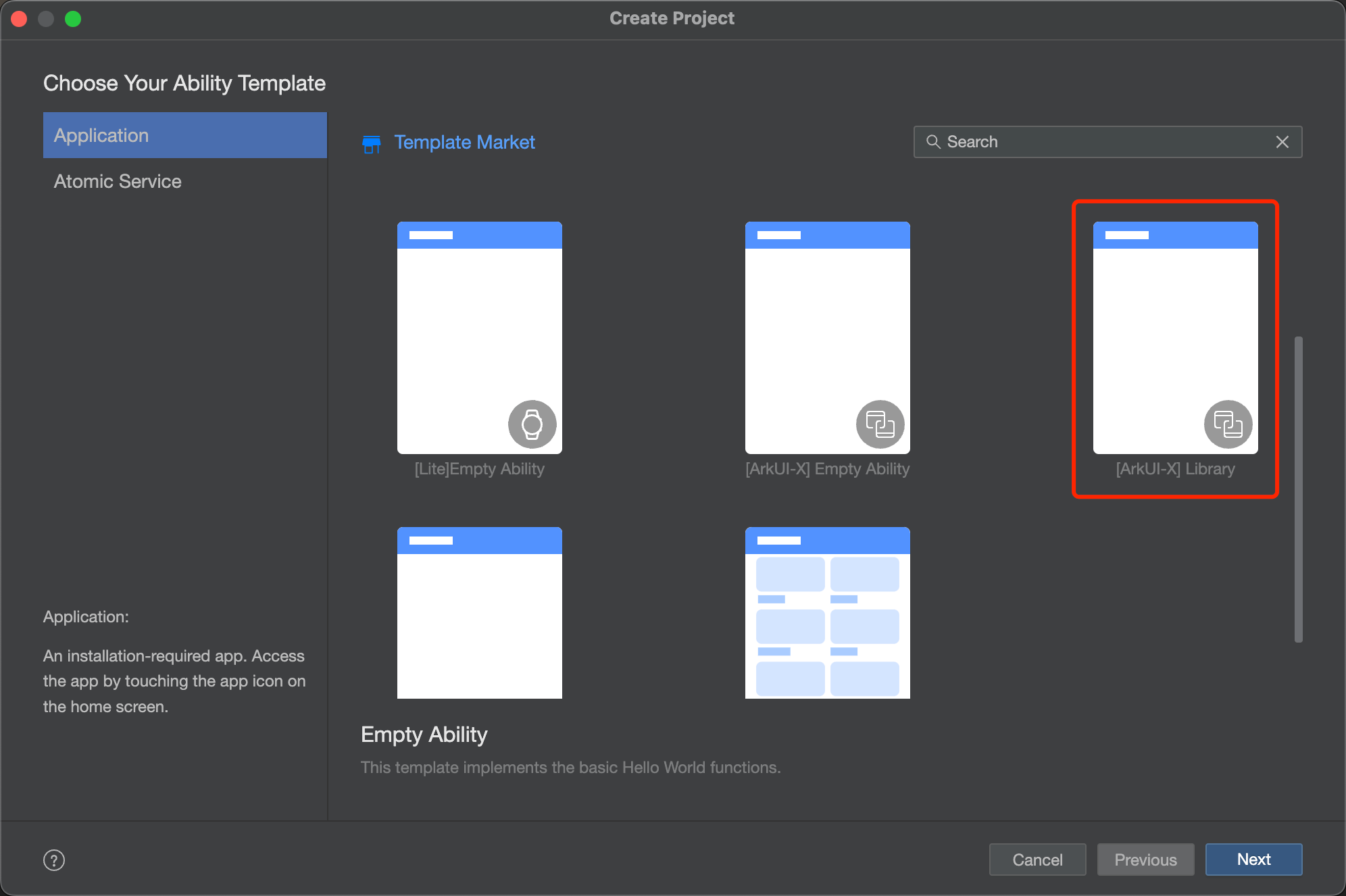Screen dimensions: 1346x896
Task: Click the Template Market store icon
Action: (371, 143)
